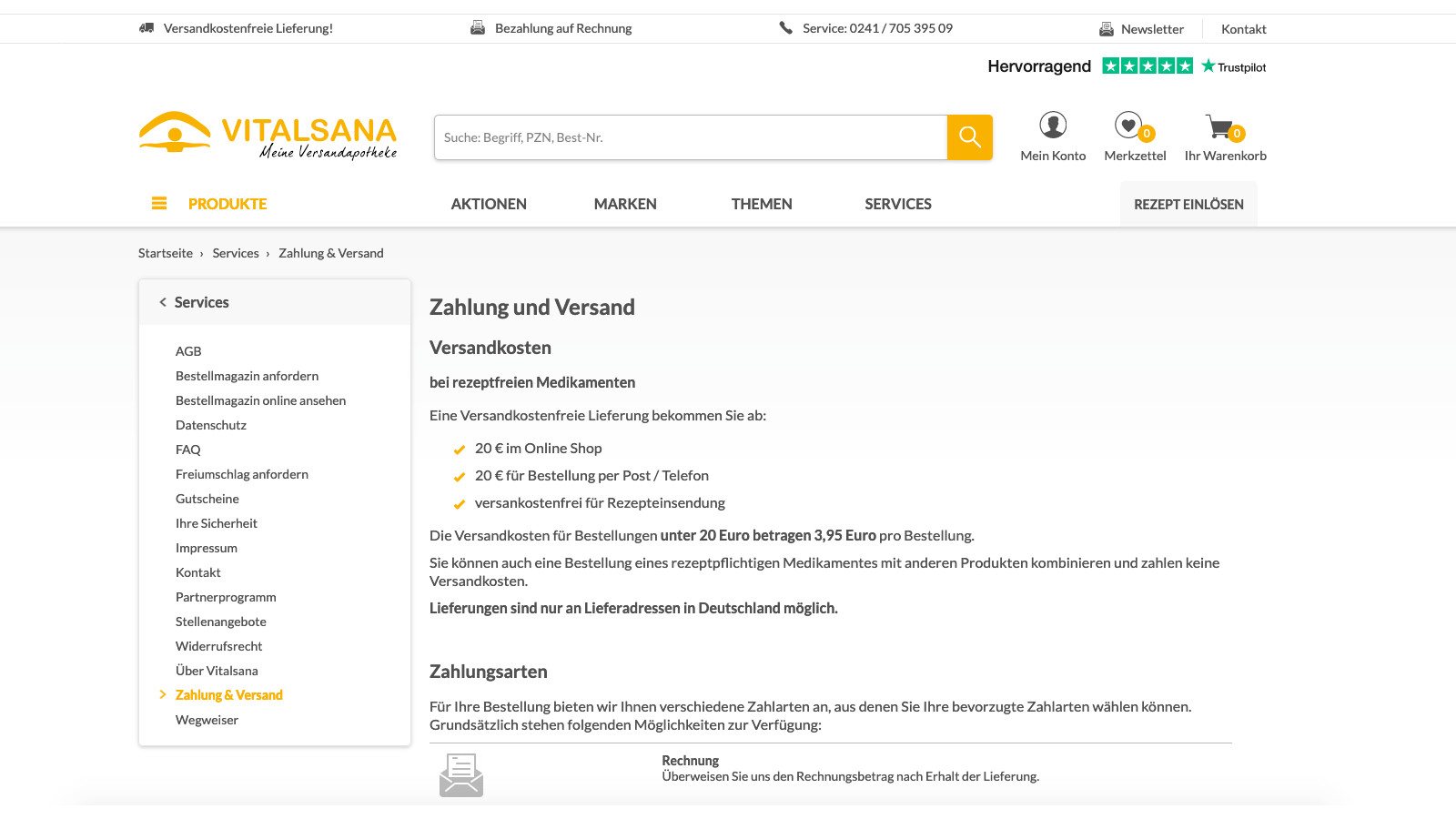Image resolution: width=1456 pixels, height=819 pixels.
Task: Click into the search input field
Action: 690,137
